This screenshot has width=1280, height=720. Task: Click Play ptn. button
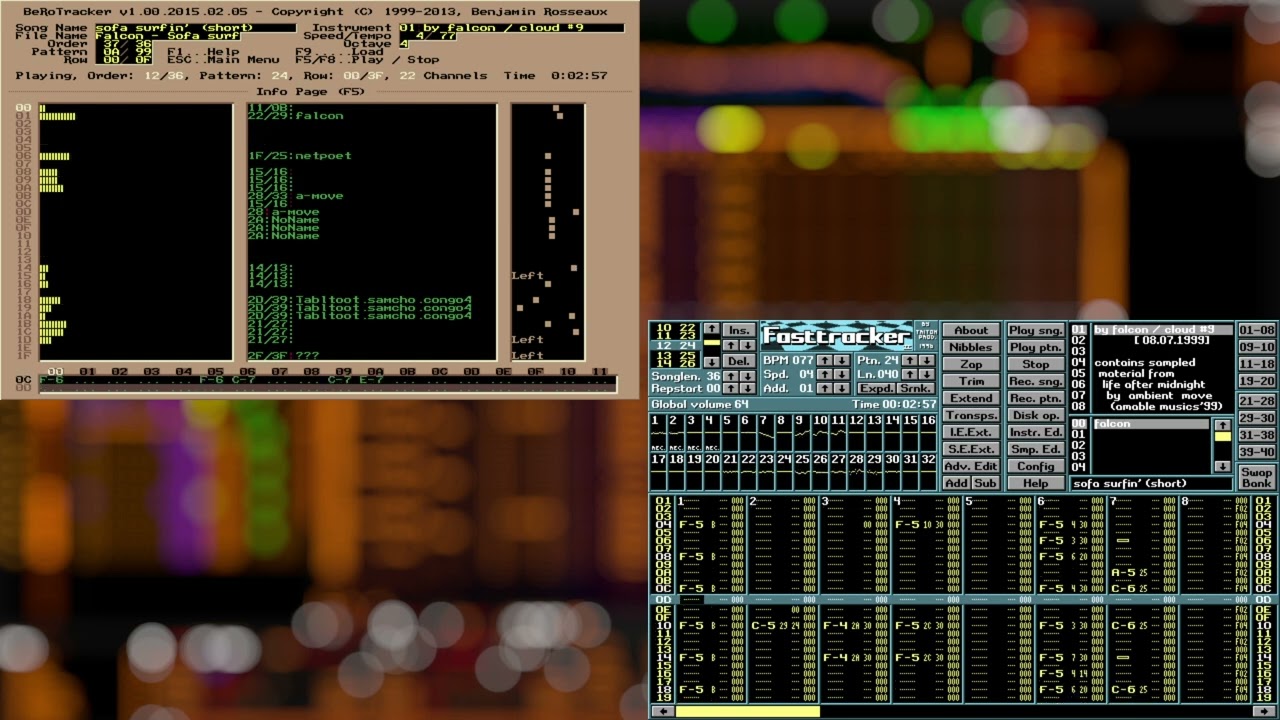(1036, 347)
